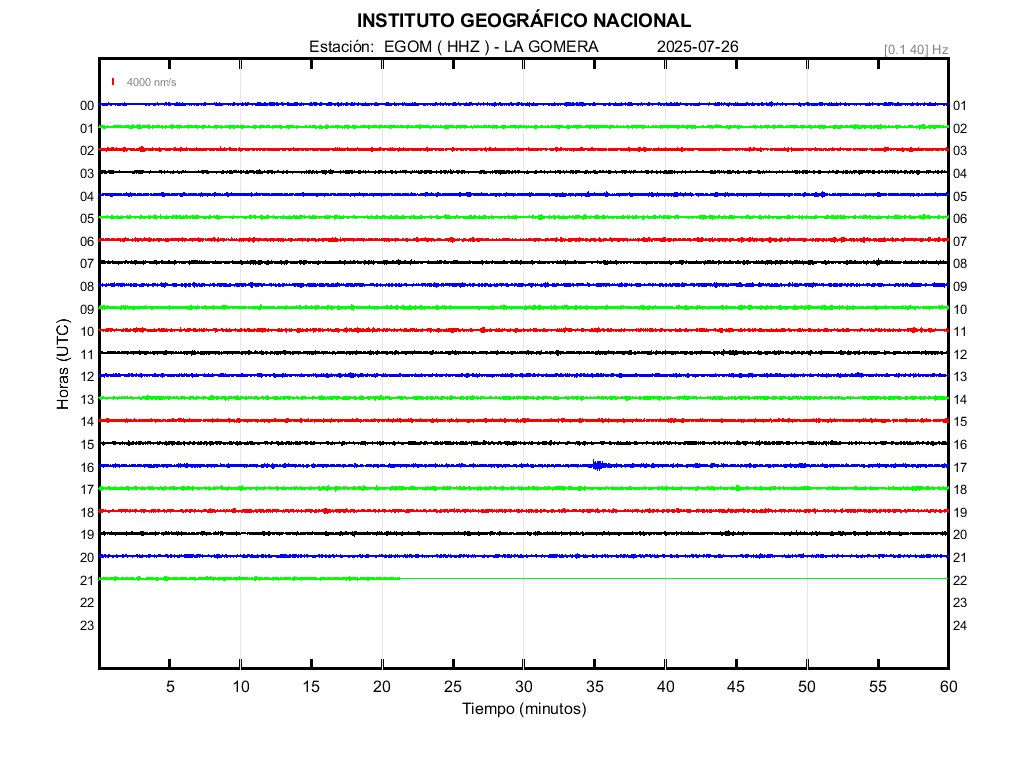Image resolution: width=1024 pixels, height=768 pixels.
Task: Click the right-axis hour label 12
Action: click(x=959, y=355)
